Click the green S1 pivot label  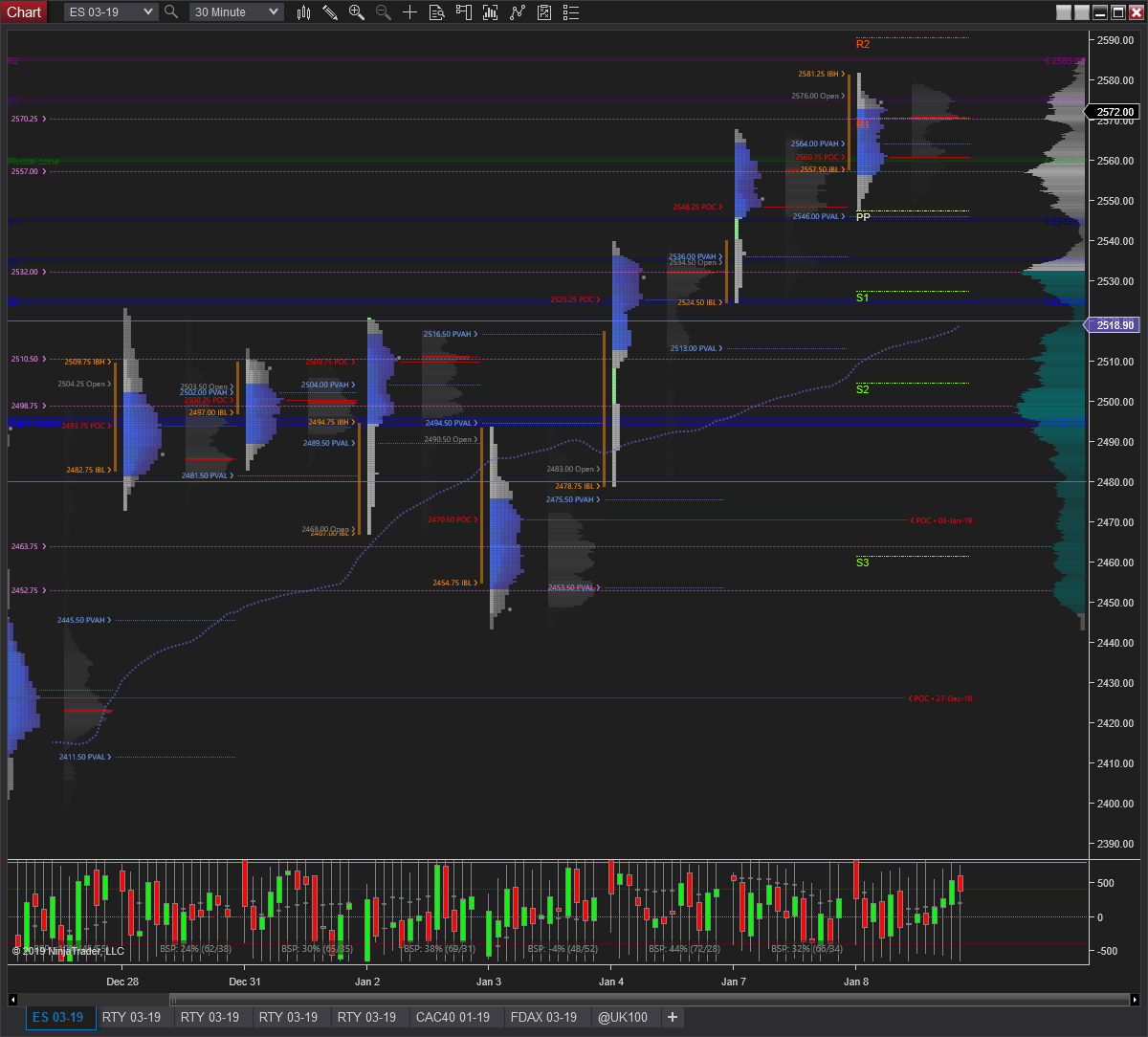coord(863,298)
